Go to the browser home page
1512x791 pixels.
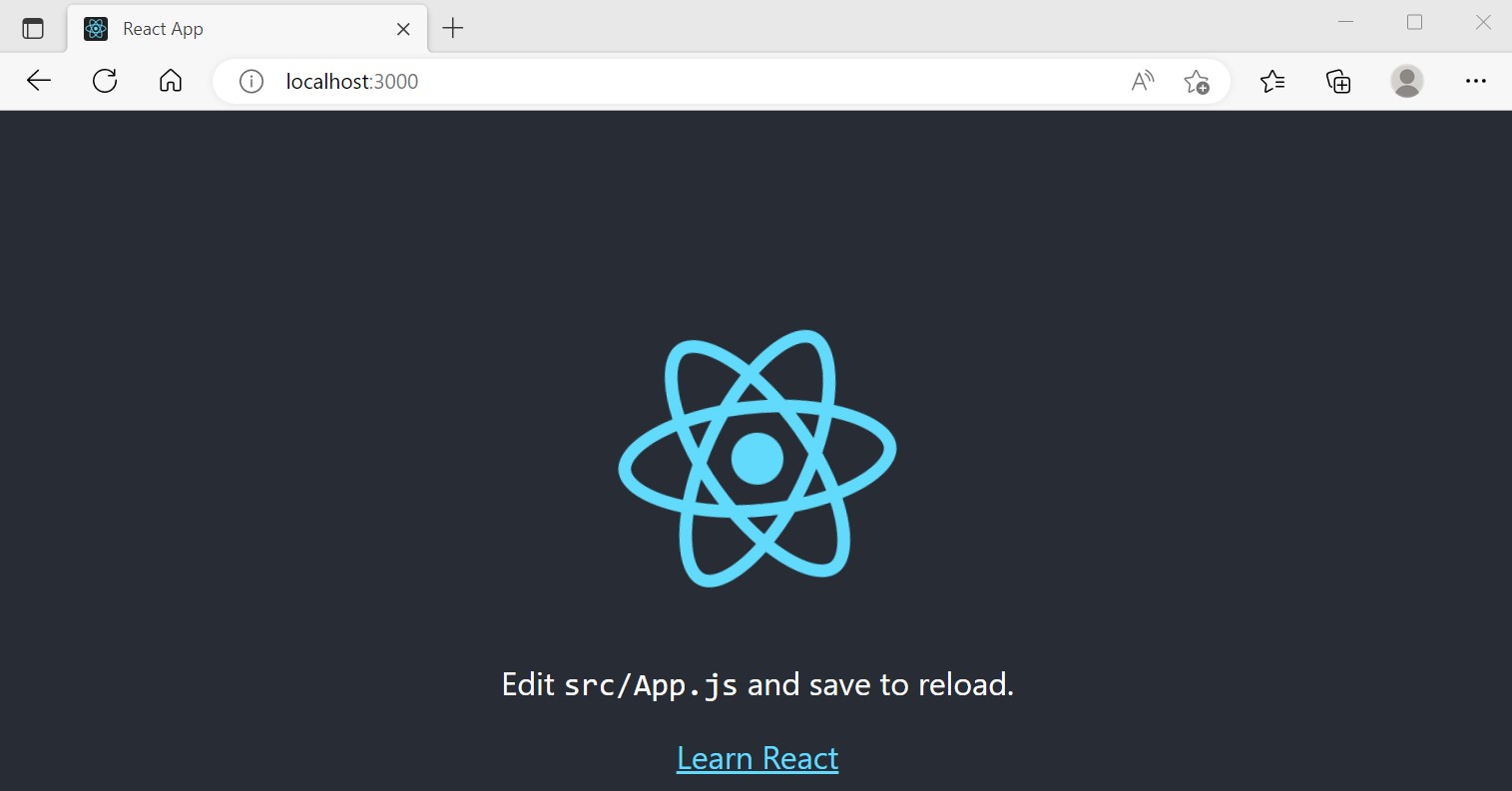point(171,81)
